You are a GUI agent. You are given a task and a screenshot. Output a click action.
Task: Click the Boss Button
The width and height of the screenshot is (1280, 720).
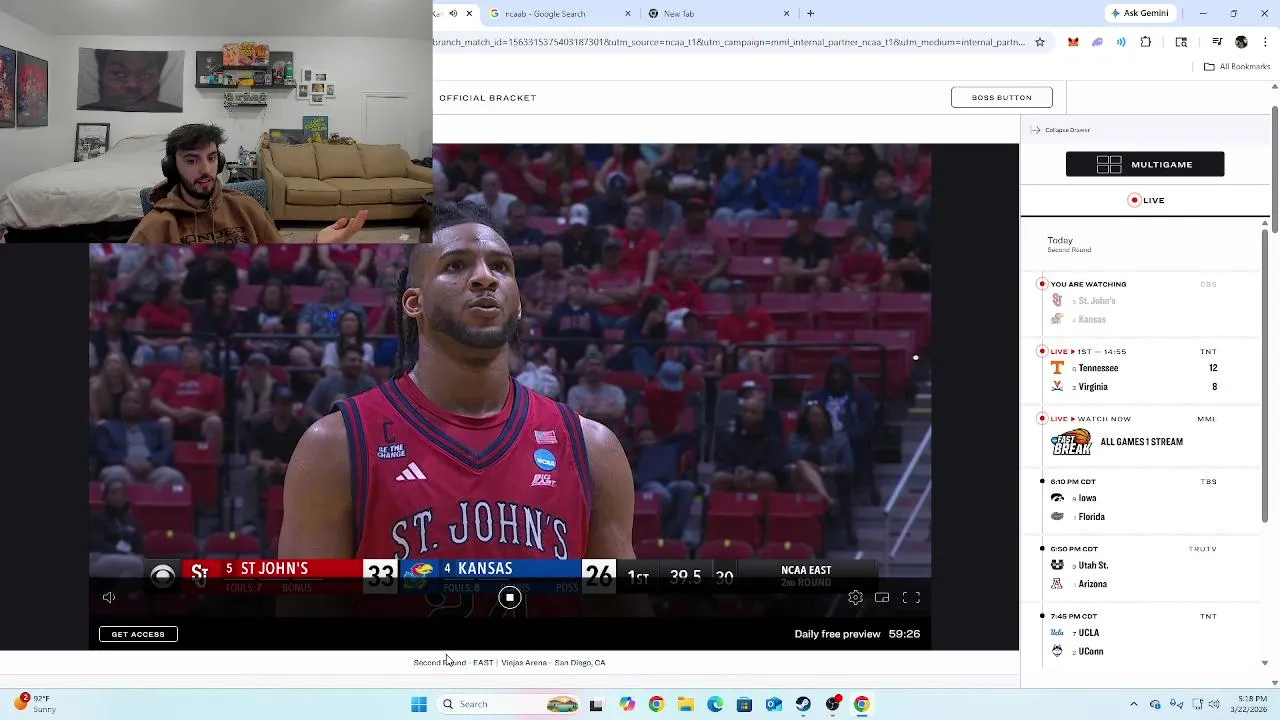click(x=1001, y=97)
